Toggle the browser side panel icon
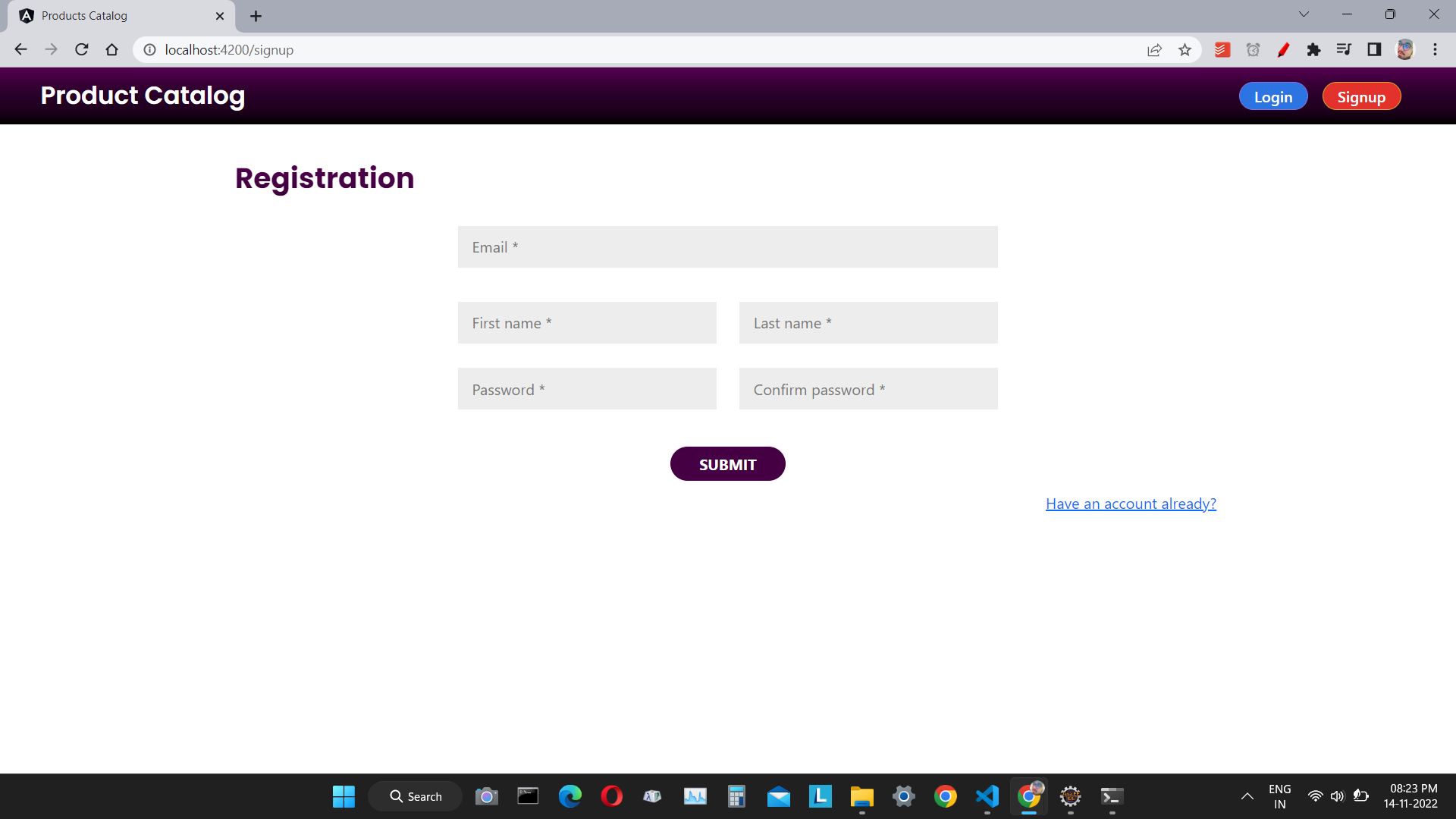Viewport: 1456px width, 819px height. [x=1374, y=50]
